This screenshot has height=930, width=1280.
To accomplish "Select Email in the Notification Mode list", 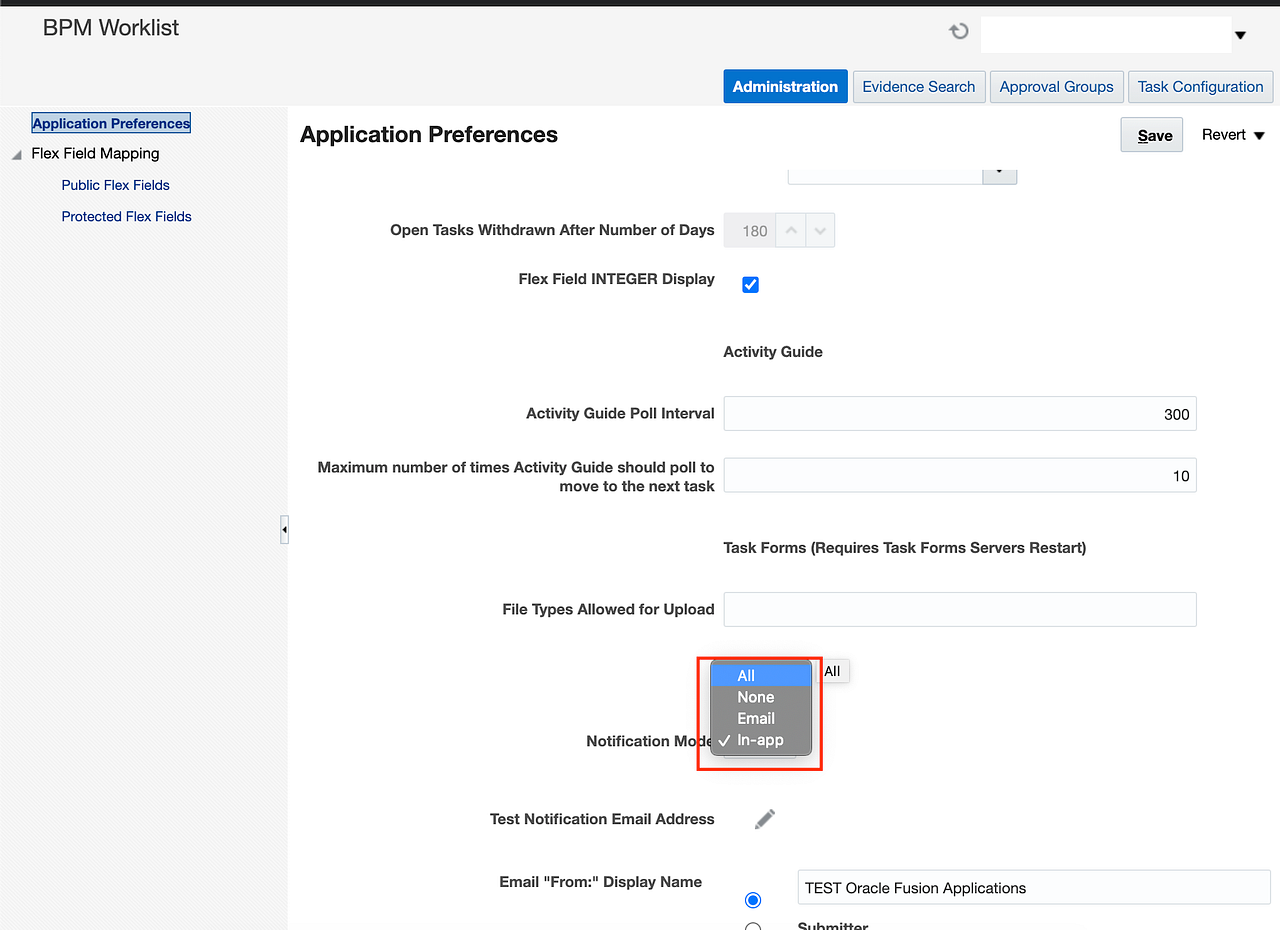I will point(757,718).
